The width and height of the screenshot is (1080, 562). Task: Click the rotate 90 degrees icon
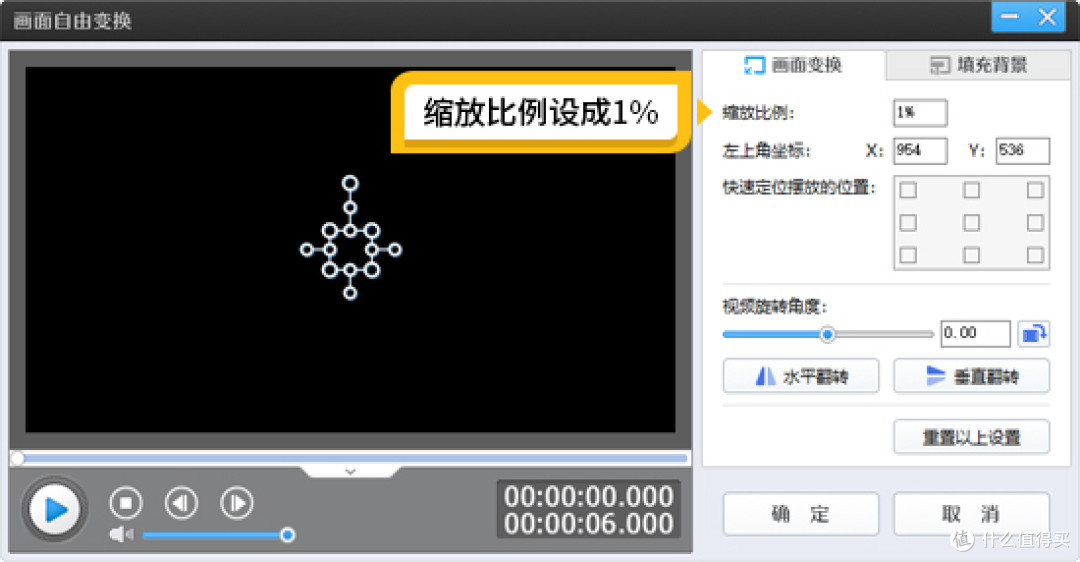(1033, 334)
